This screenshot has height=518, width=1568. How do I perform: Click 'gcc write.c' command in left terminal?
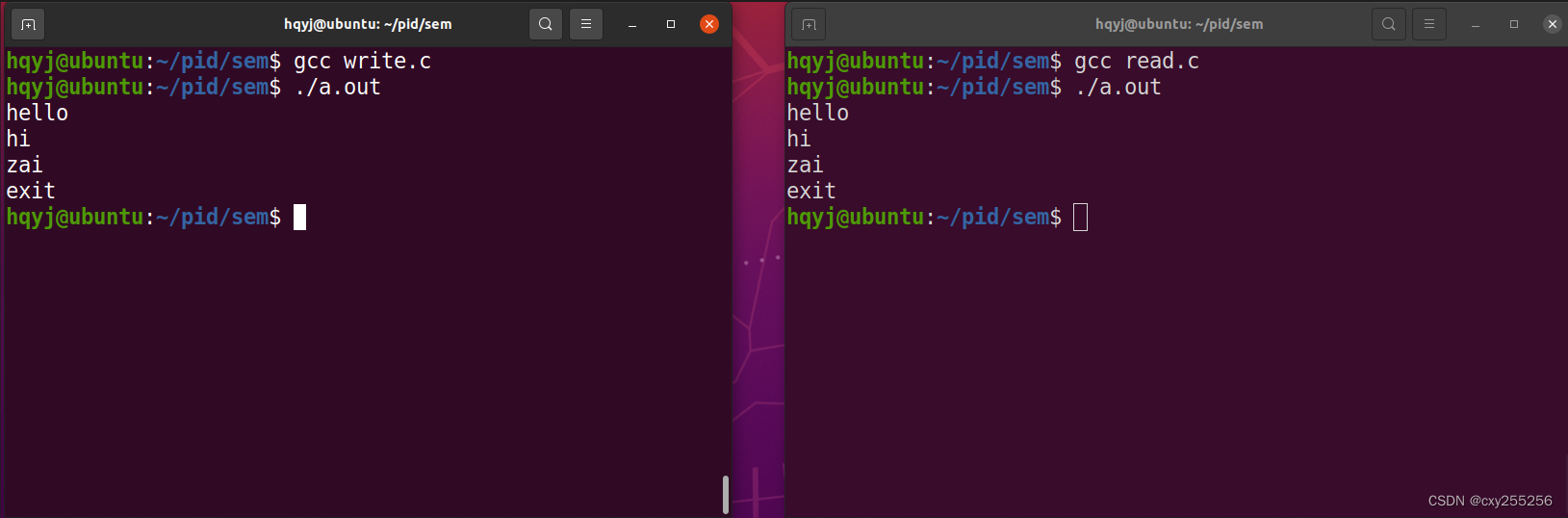[x=362, y=62]
